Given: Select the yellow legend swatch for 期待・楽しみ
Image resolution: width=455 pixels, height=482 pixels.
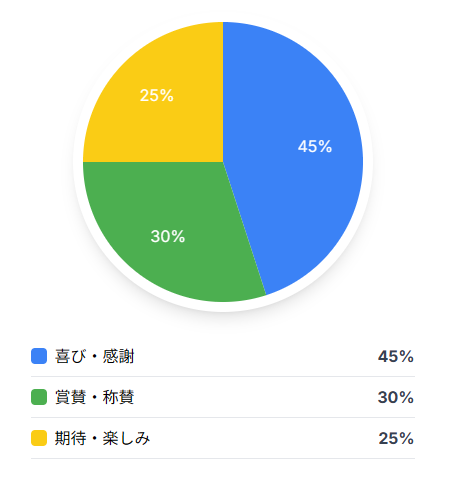Looking at the screenshot, I should [39, 438].
